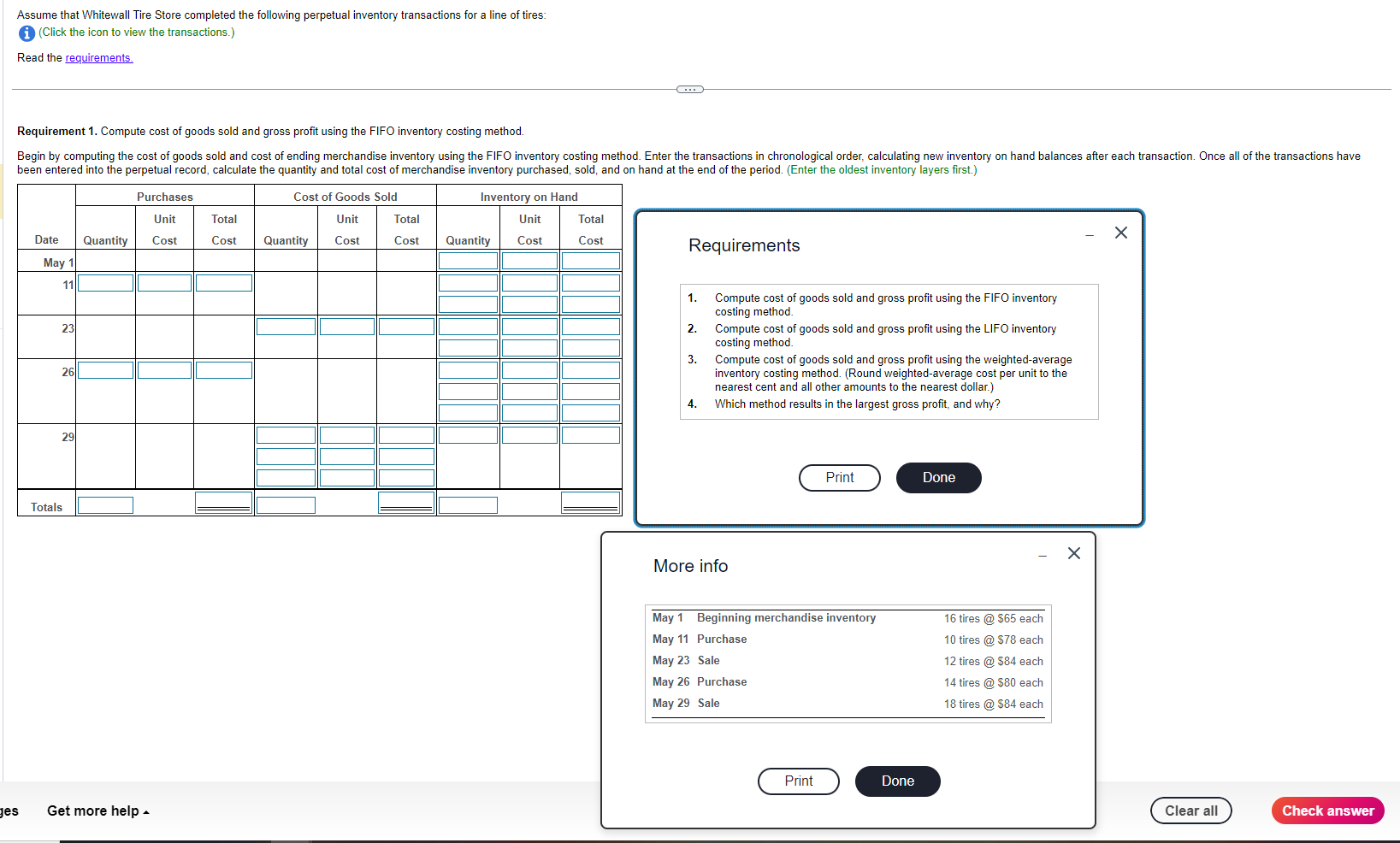Select Totals COGS quantity field
Image resolution: width=1400 pixels, height=843 pixels.
pos(286,505)
